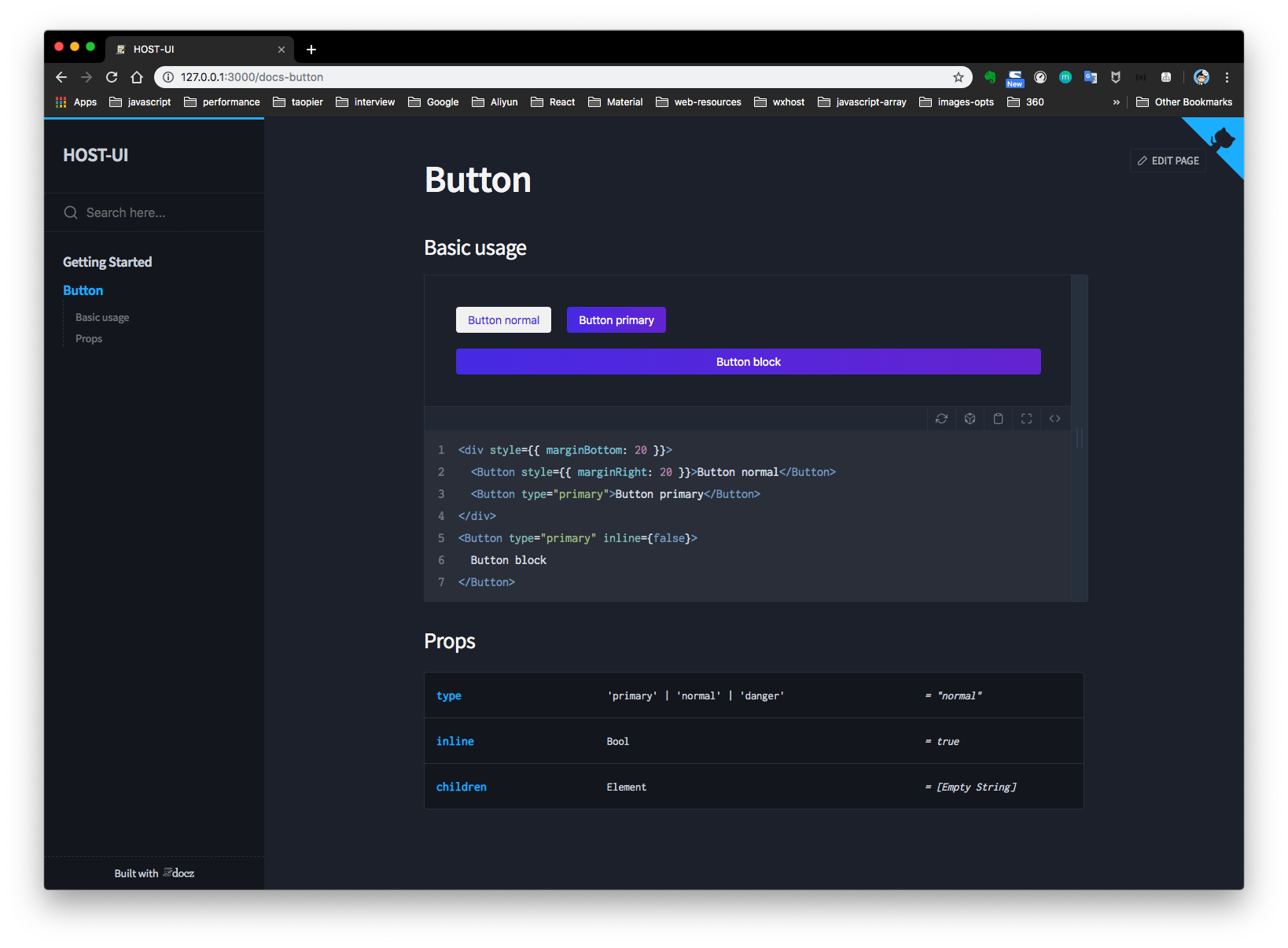The image size is (1288, 948).
Task: Open the wxhost bookmarks folder
Action: coord(779,102)
